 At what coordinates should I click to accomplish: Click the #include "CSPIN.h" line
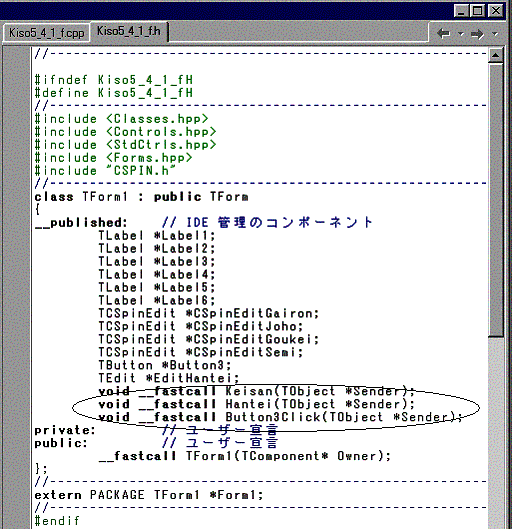pos(105,171)
